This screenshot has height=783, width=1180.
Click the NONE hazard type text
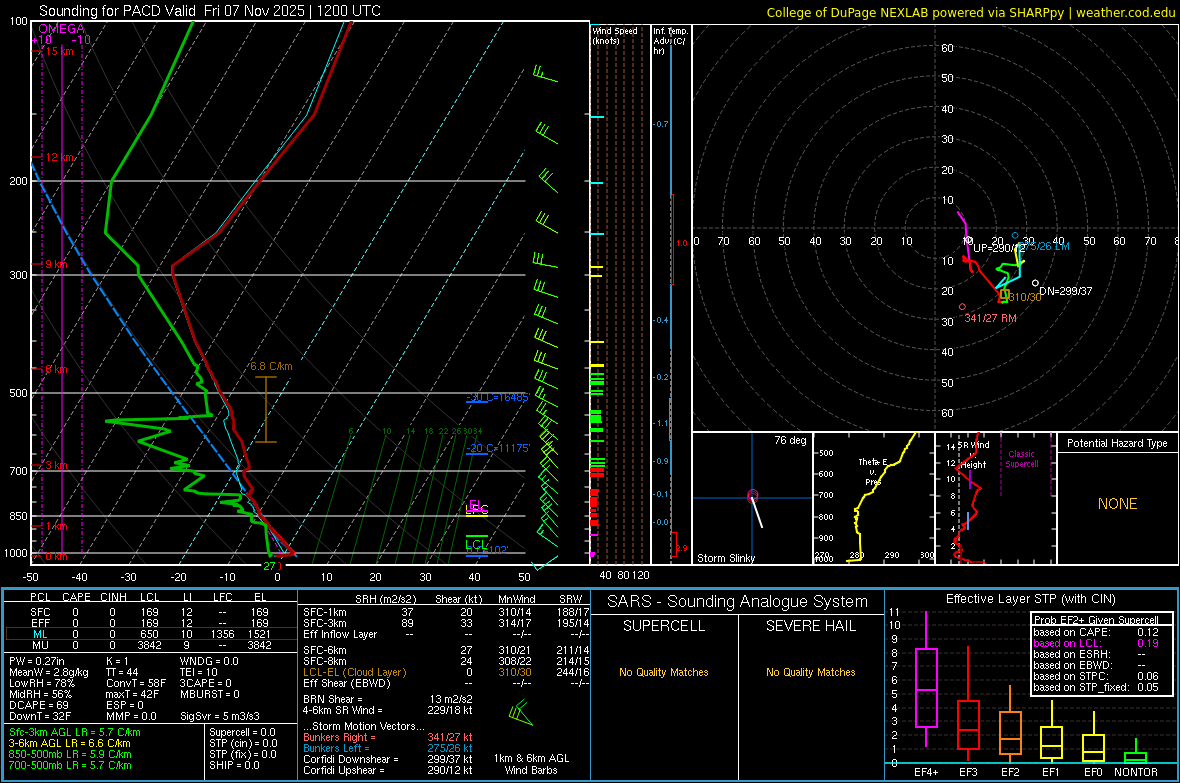pyautogui.click(x=1117, y=504)
